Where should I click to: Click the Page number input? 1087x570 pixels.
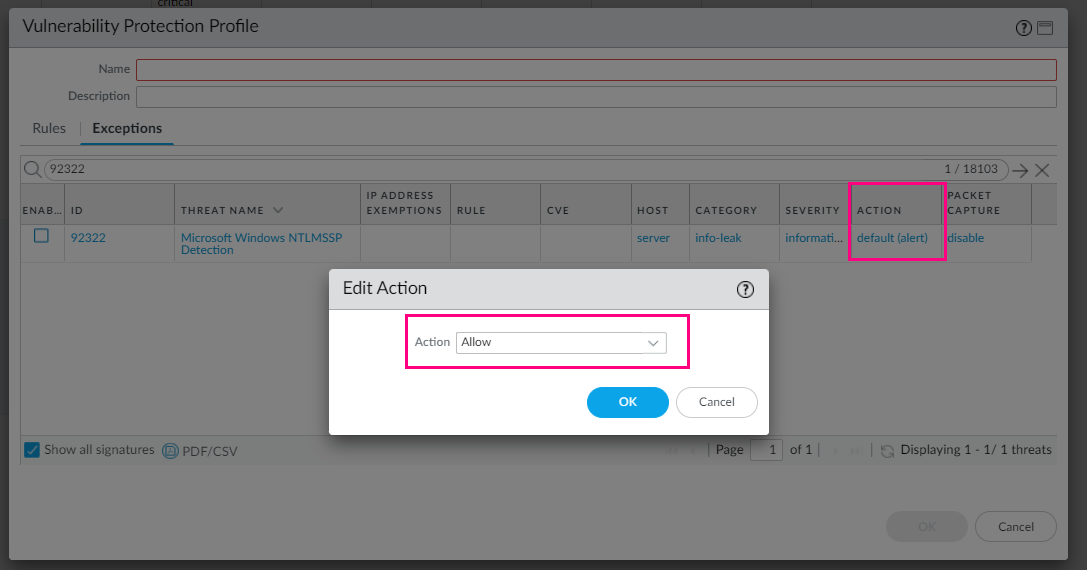[766, 450]
